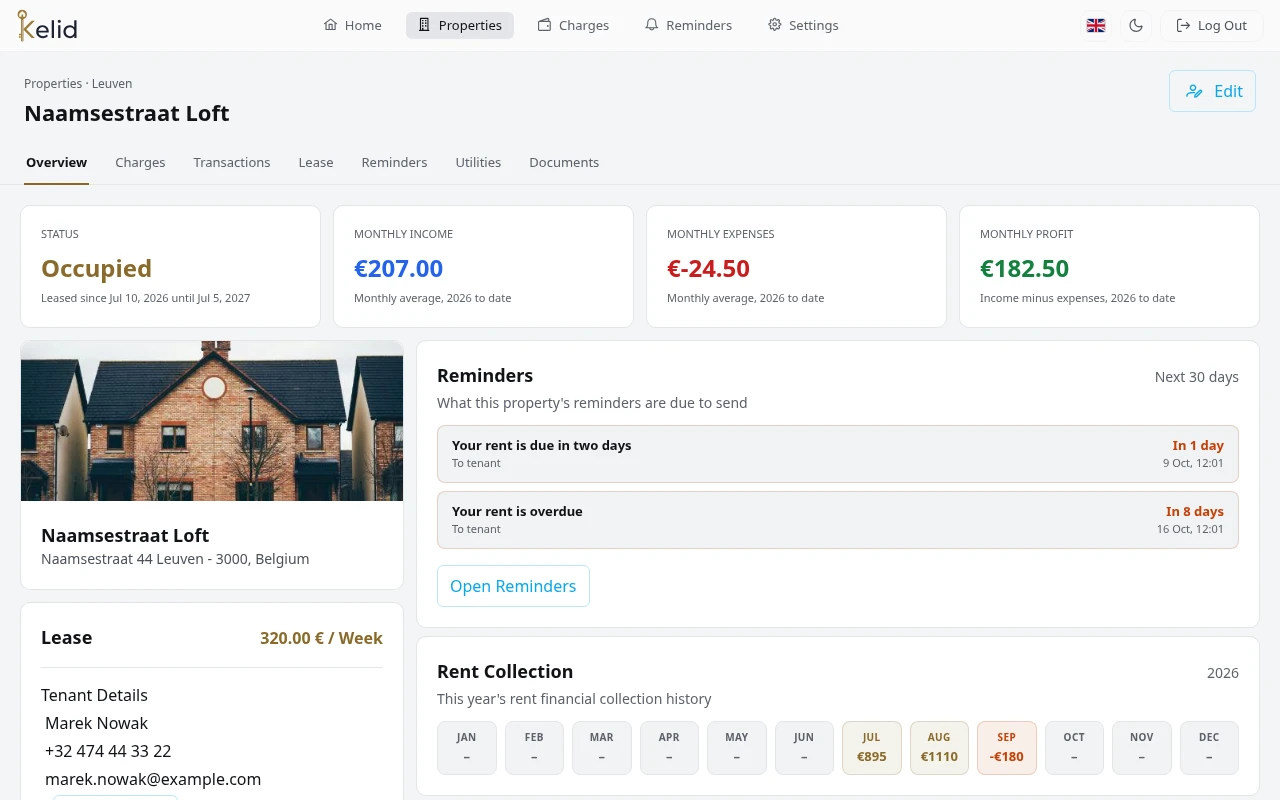This screenshot has width=1280, height=800.
Task: Select the SEP -€180 rent tile
Action: [x=1007, y=748]
